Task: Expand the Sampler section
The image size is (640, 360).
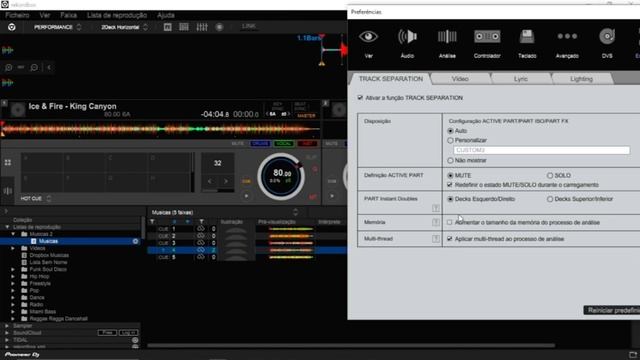Action: click(x=7, y=326)
